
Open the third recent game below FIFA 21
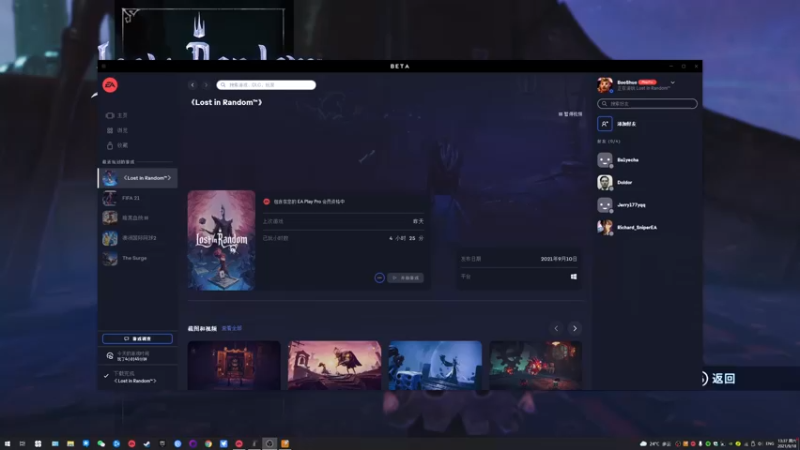point(138,218)
